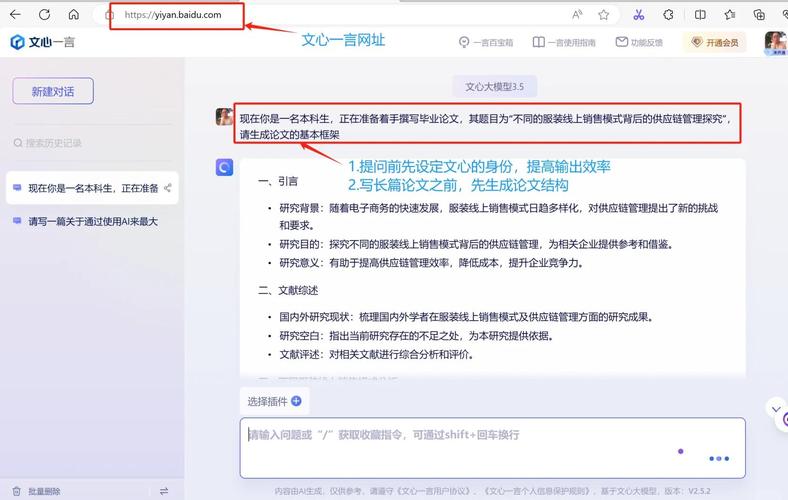This screenshot has width=788, height=500.
Task: Click the message input box placeholder
Action: pos(384,435)
